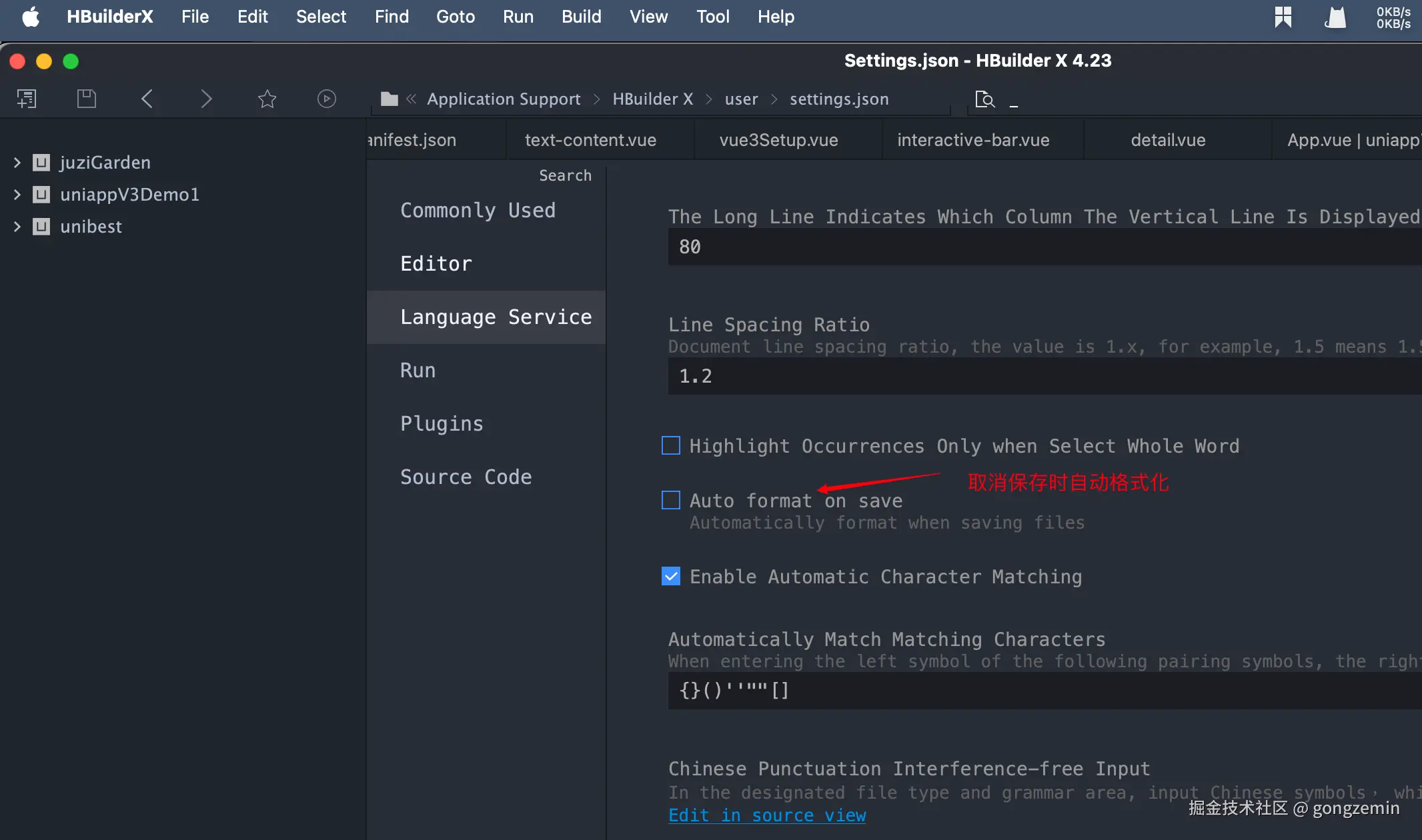Click the save file toolbar icon

click(x=87, y=99)
